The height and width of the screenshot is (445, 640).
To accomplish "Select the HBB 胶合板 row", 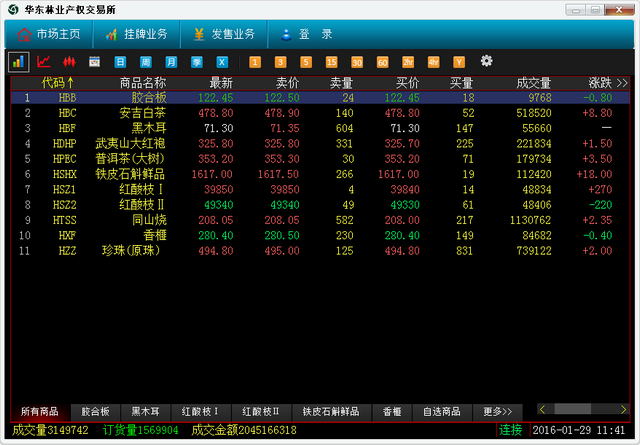I will click(x=320, y=98).
